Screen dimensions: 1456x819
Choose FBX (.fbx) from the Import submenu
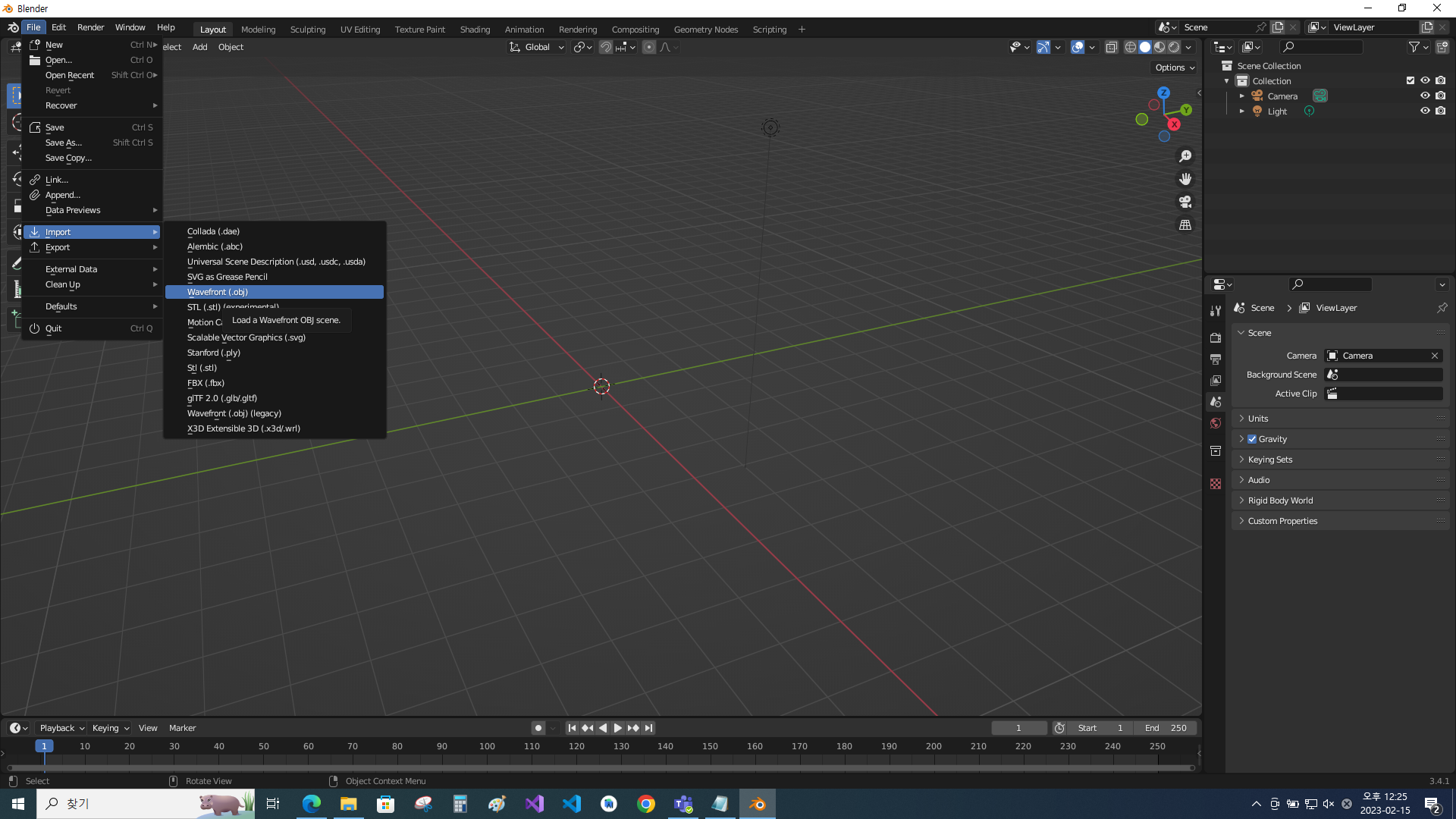[206, 383]
